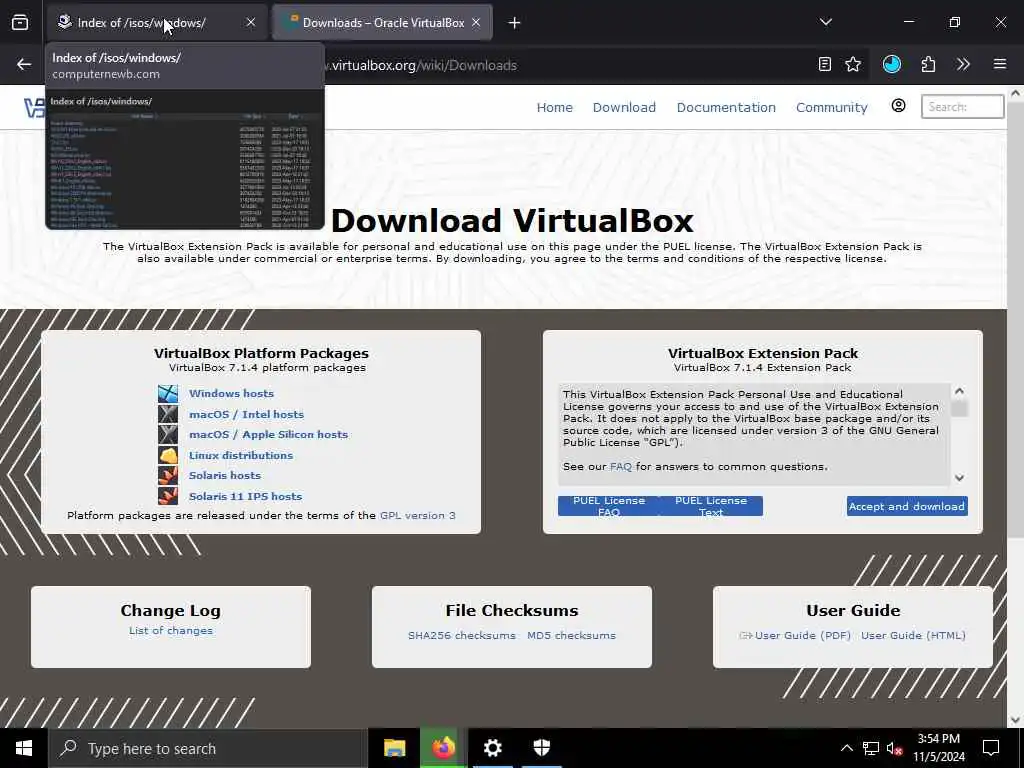This screenshot has width=1024, height=768.
Task: Click page scrollbar down arrow
Action: 1016,720
